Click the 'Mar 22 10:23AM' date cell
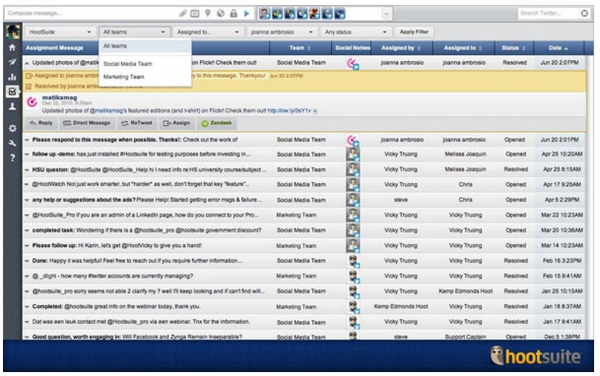 click(x=561, y=215)
